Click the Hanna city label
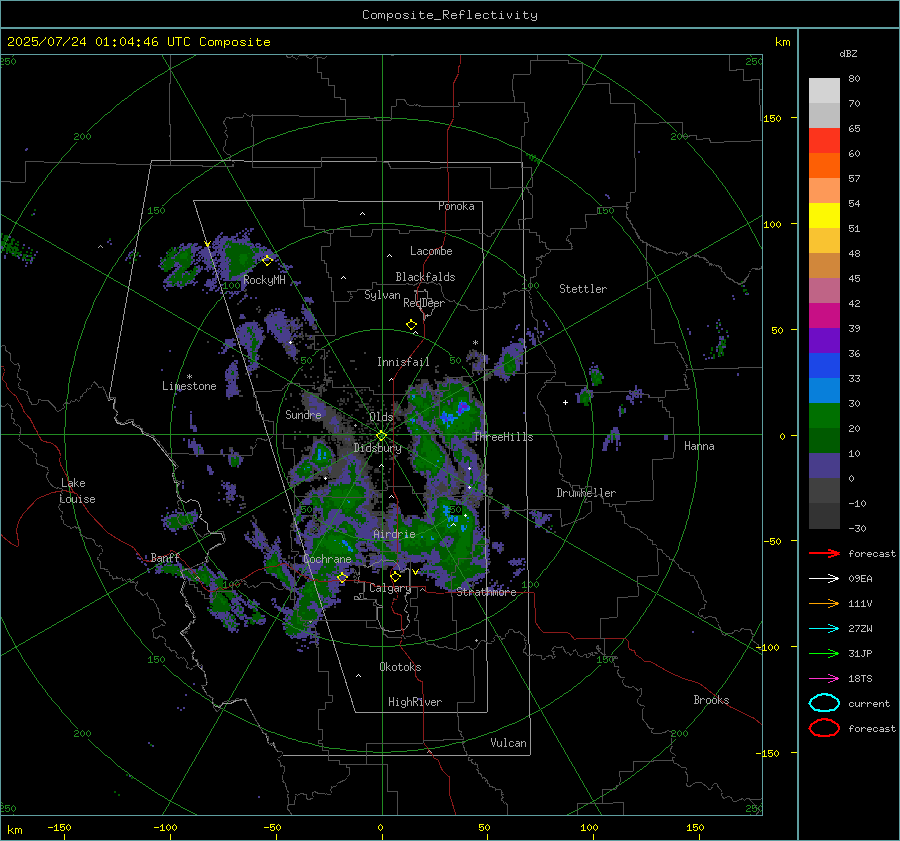 [699, 446]
